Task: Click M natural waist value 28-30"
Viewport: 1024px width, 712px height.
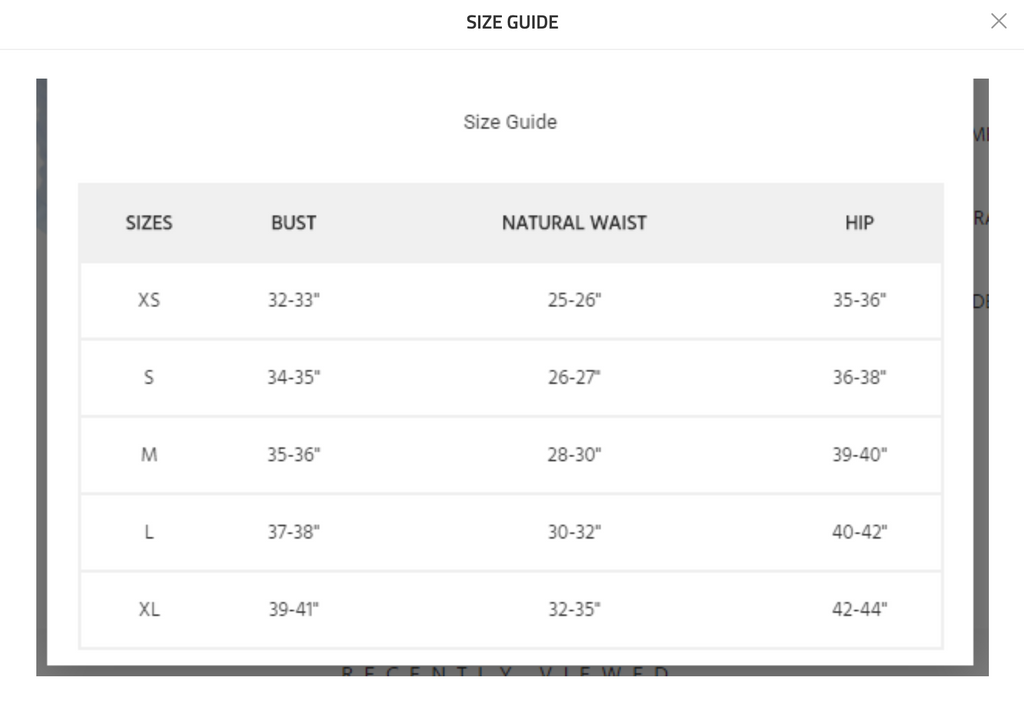Action: (x=574, y=454)
